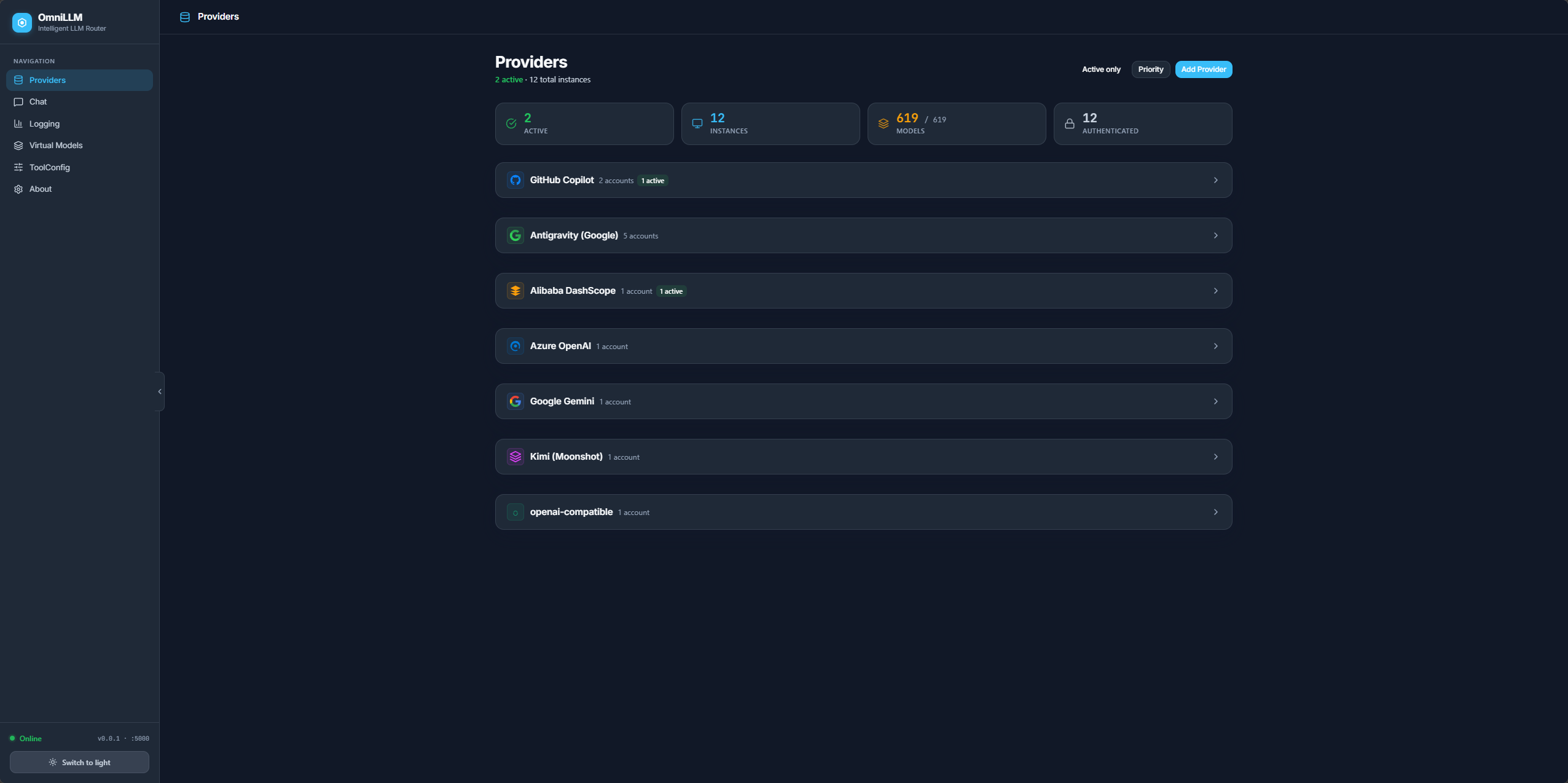
Task: Click the Add Provider button
Action: tap(1203, 69)
